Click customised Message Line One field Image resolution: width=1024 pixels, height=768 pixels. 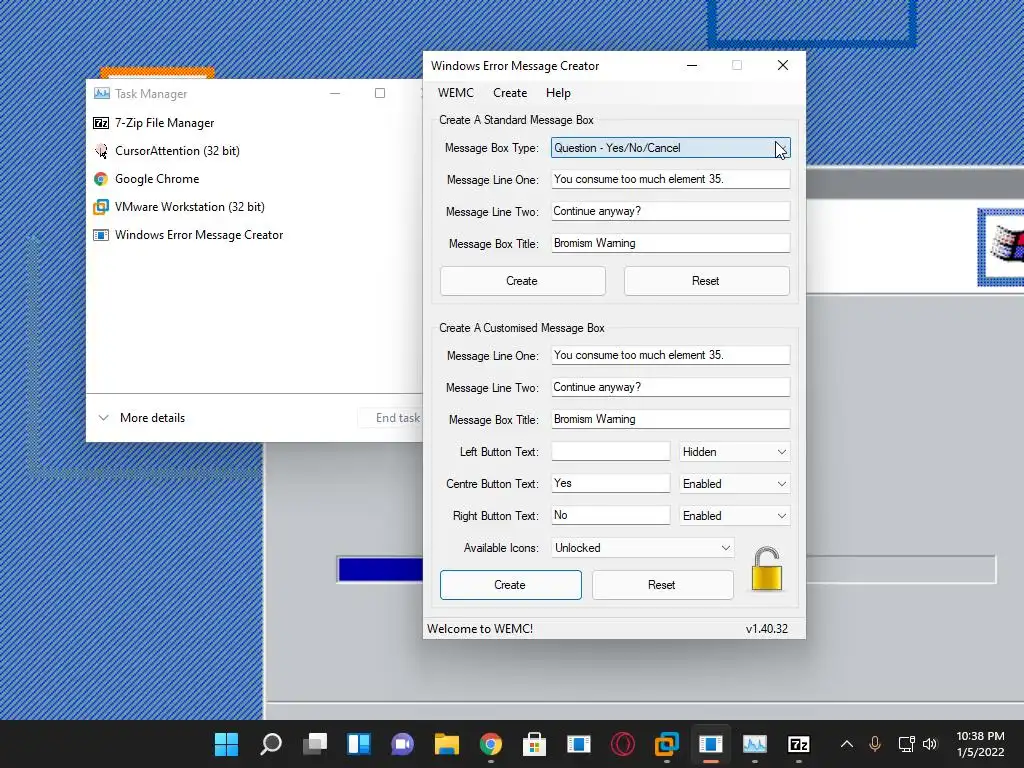[x=670, y=355]
